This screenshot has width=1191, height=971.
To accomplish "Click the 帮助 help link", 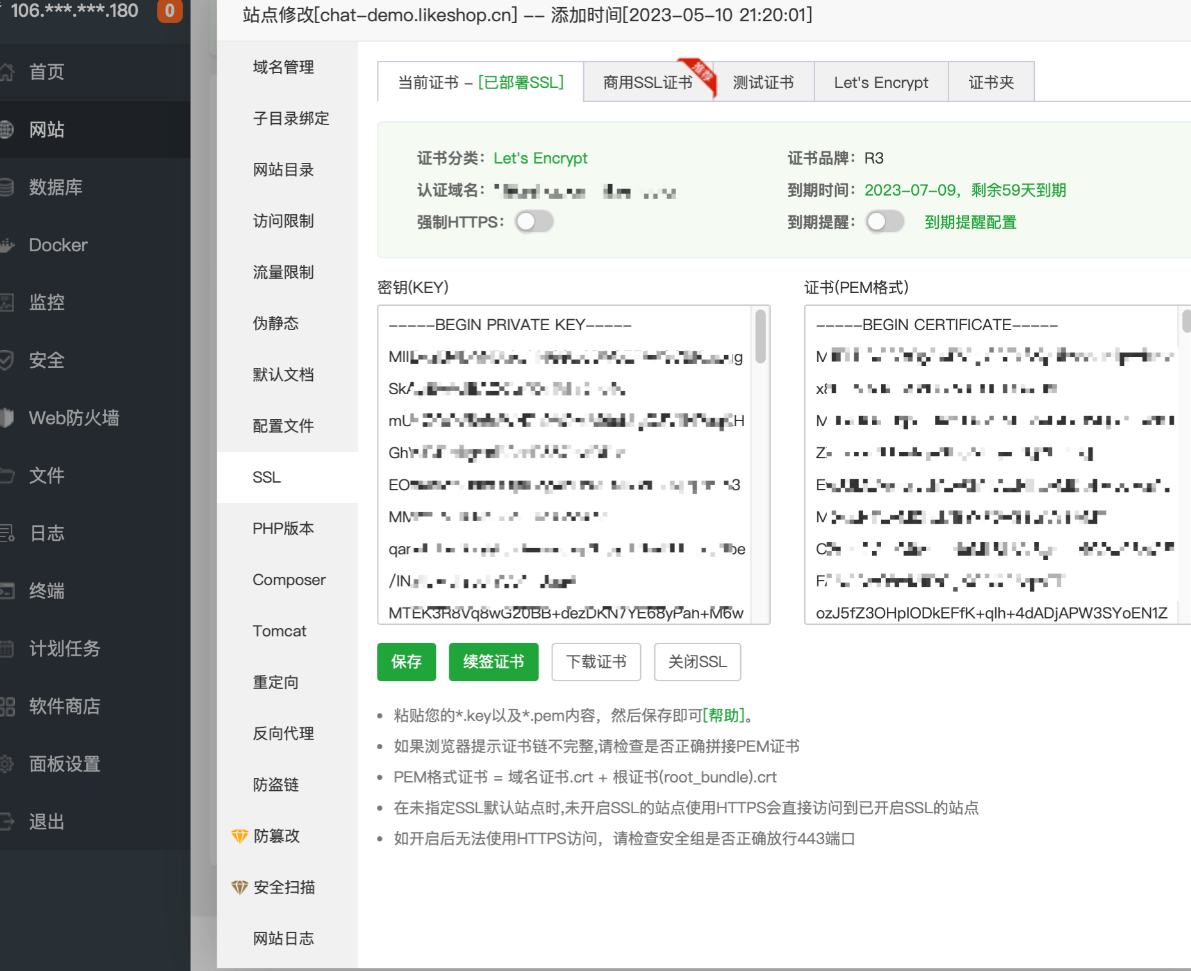I will [x=725, y=716].
